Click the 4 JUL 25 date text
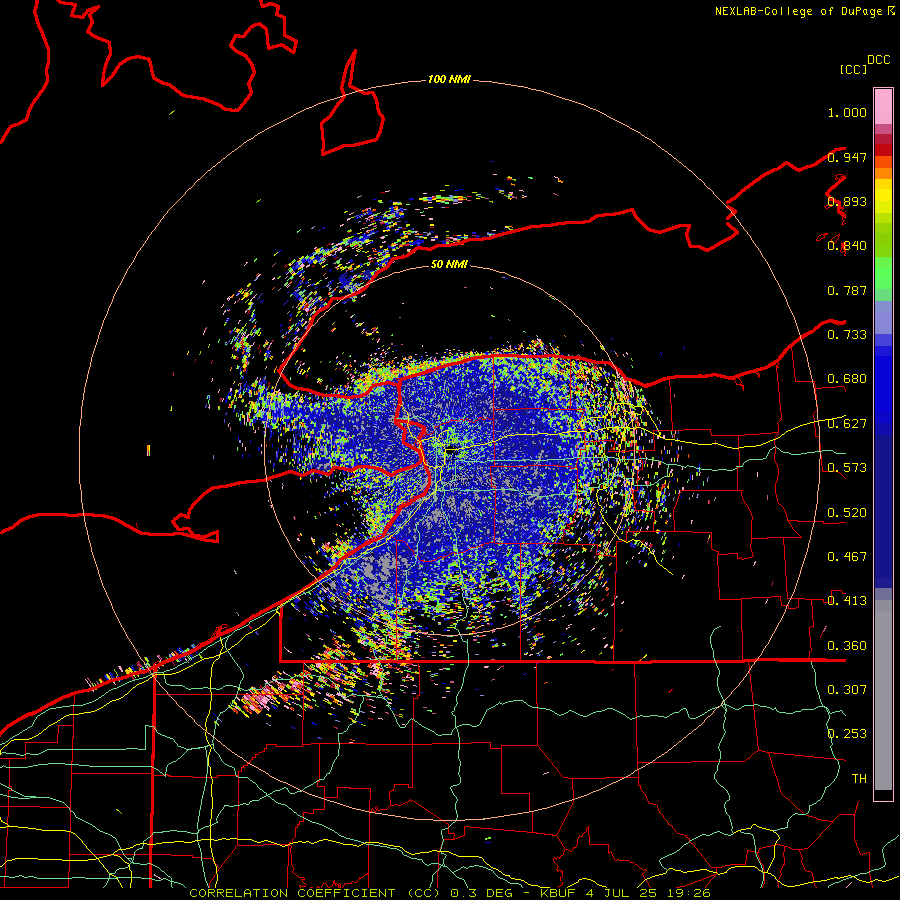 pyautogui.click(x=620, y=893)
